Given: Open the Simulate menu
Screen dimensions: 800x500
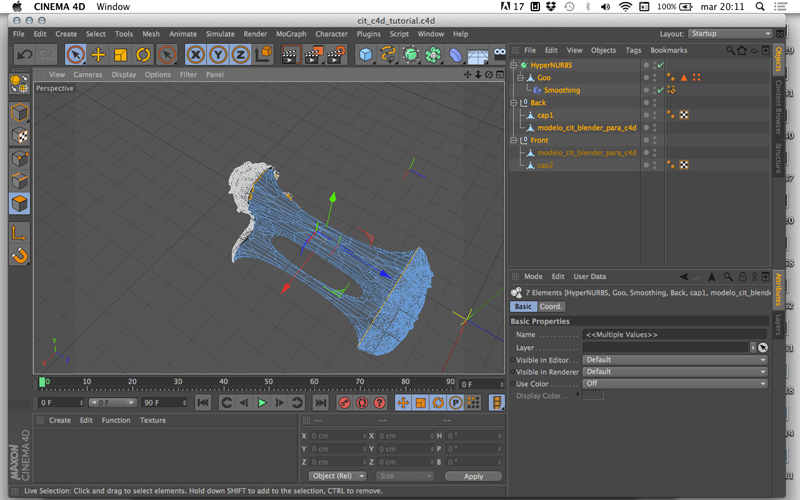Looking at the screenshot, I should [x=220, y=34].
